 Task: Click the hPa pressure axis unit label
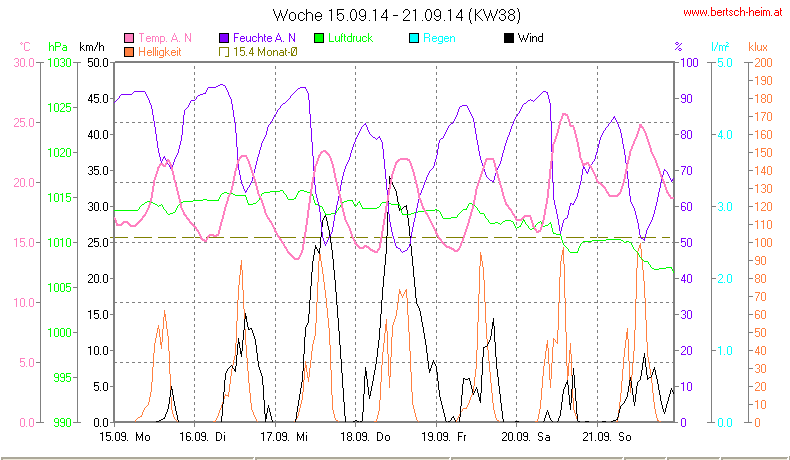pos(57,47)
